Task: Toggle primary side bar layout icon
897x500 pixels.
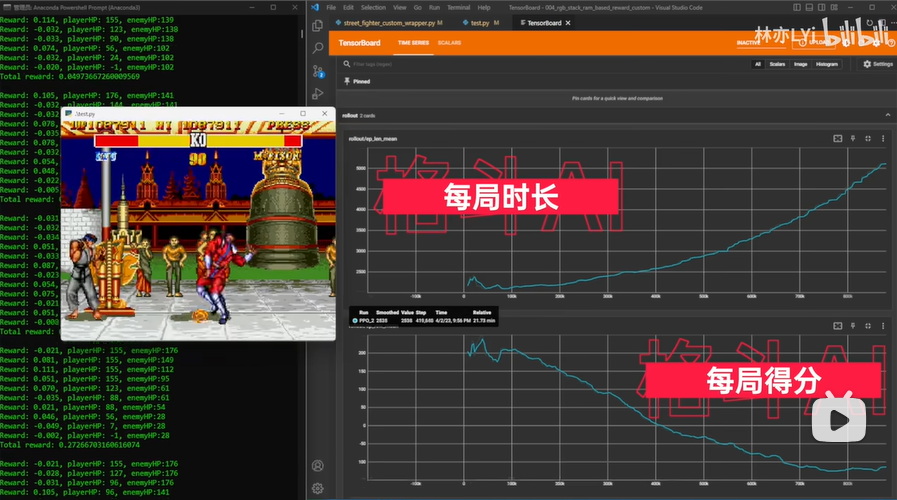Action: tap(797, 7)
